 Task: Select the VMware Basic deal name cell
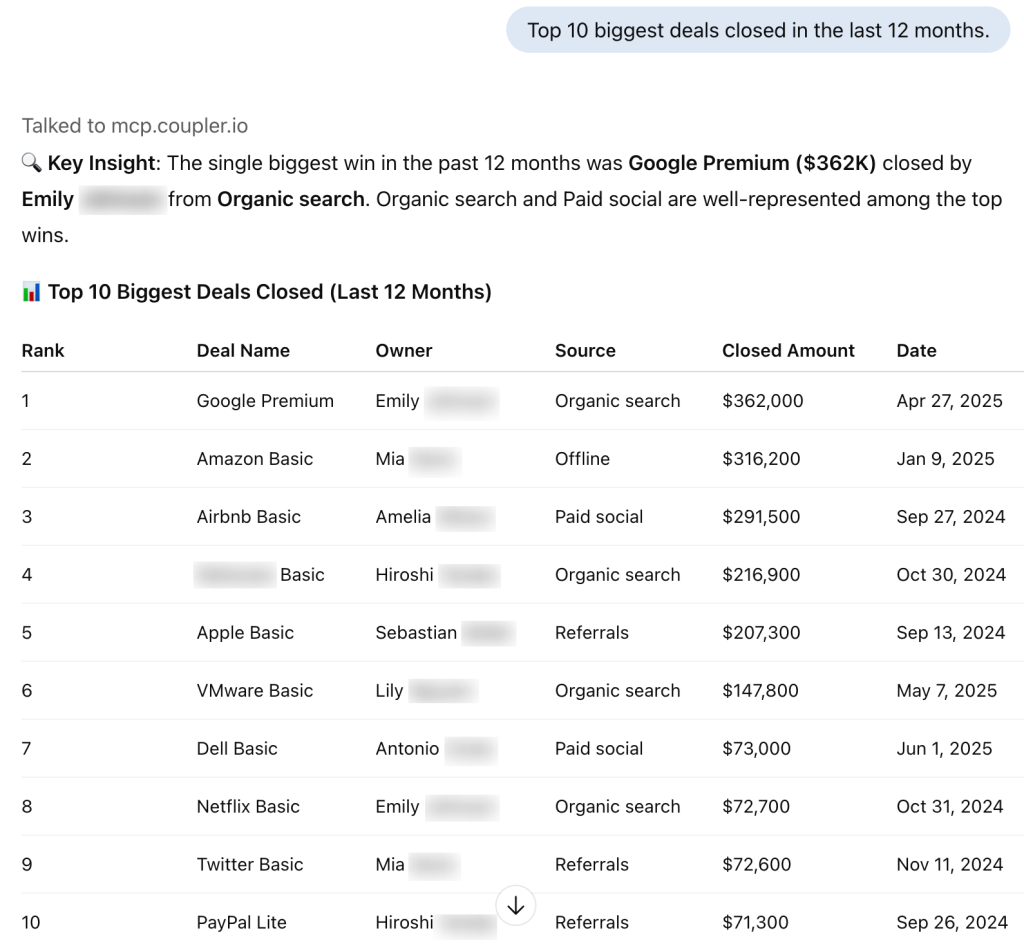point(255,691)
